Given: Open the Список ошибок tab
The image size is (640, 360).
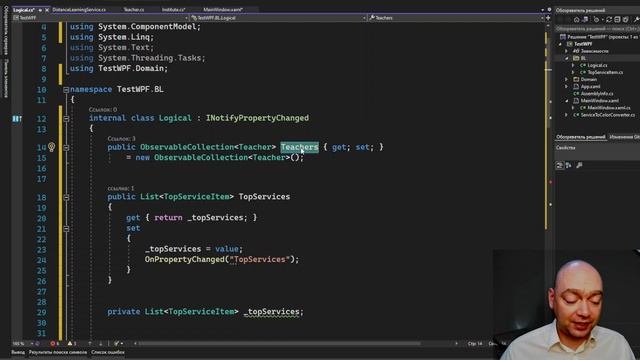Looking at the screenshot, I should click(108, 352).
